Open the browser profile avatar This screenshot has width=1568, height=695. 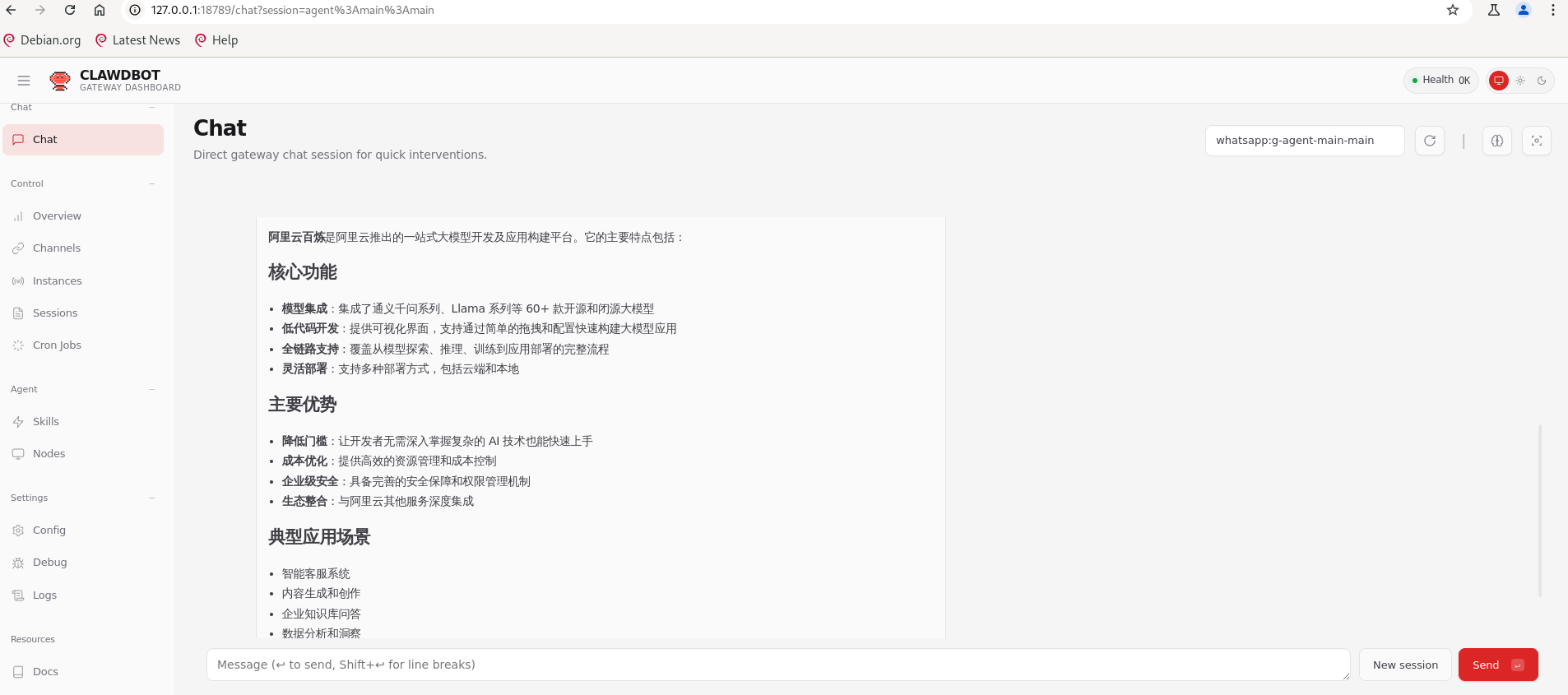[1524, 10]
